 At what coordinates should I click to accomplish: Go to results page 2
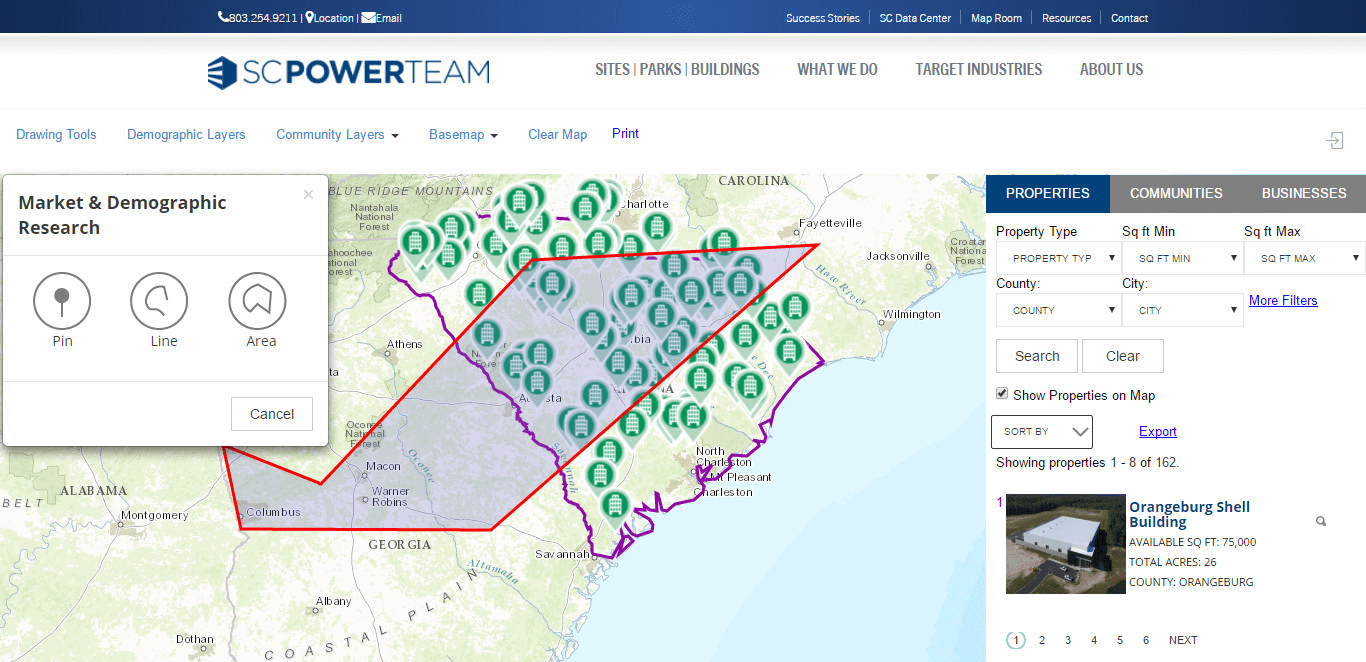coord(1042,640)
